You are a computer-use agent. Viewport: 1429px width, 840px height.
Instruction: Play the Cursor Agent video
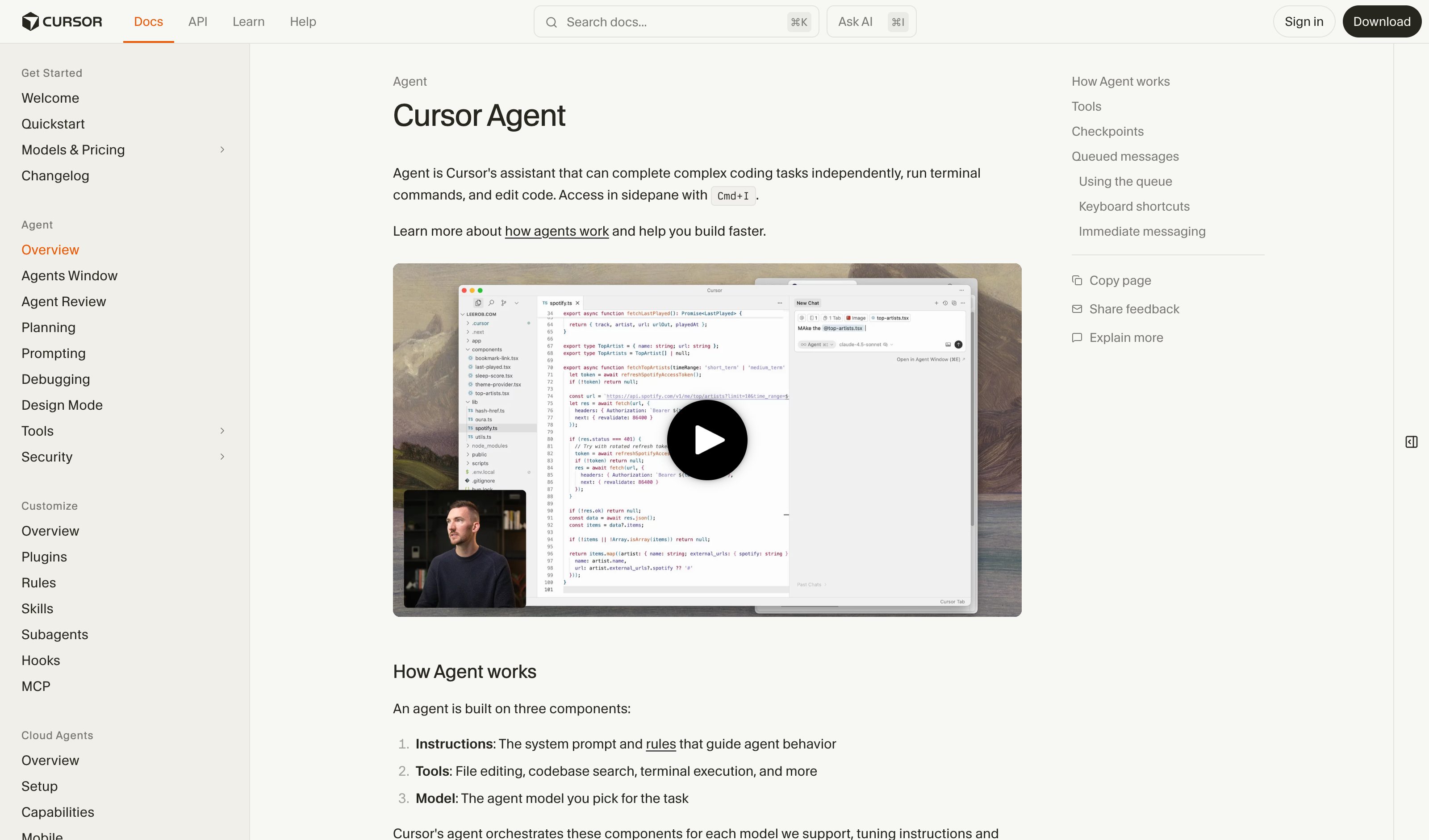[x=707, y=440]
